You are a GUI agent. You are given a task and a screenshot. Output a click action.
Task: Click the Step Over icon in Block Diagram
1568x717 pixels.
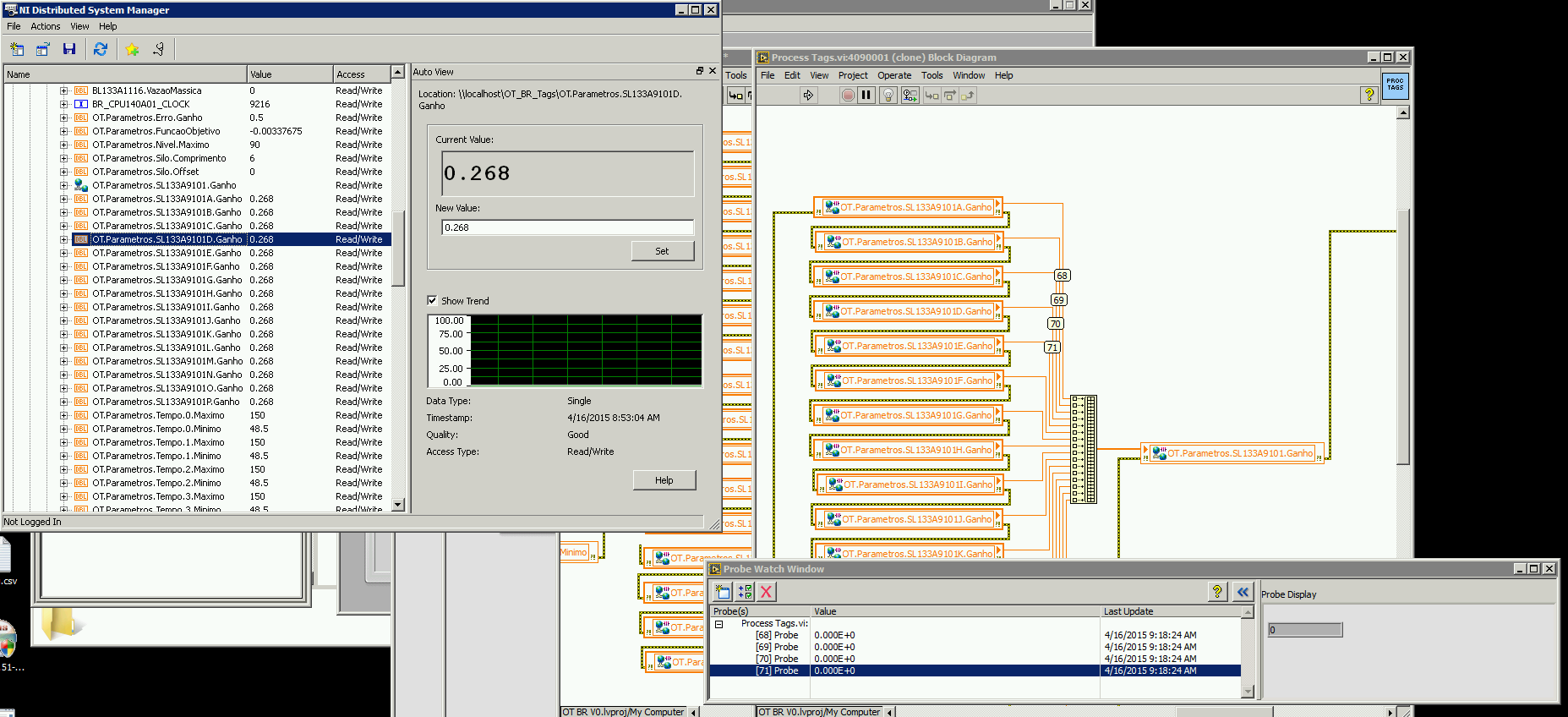pos(950,96)
